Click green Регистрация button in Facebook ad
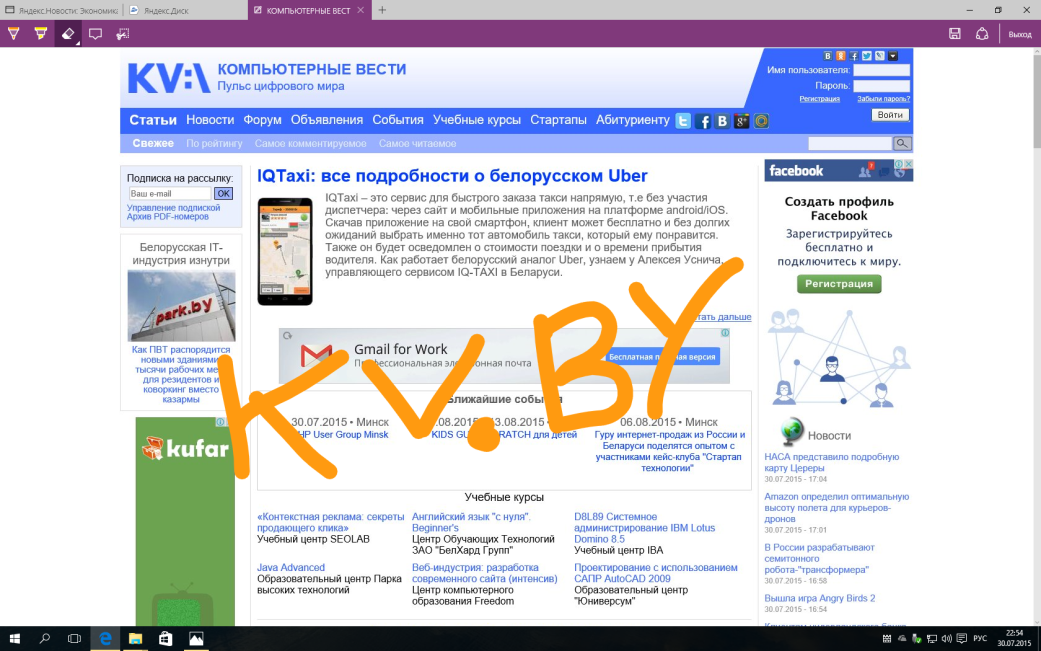Image resolution: width=1041 pixels, height=651 pixels. 839,283
